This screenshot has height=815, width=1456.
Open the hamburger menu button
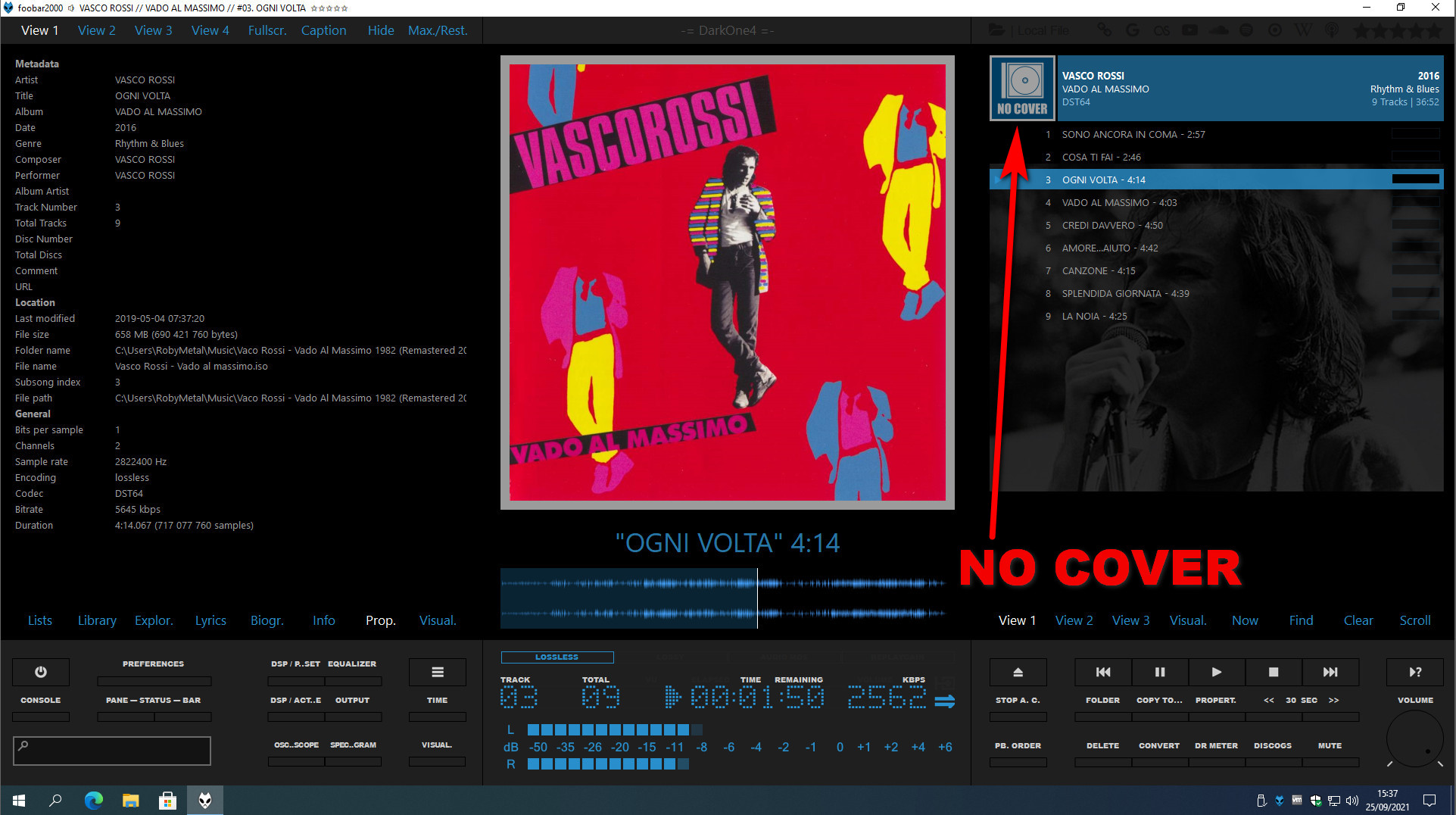pyautogui.click(x=438, y=672)
